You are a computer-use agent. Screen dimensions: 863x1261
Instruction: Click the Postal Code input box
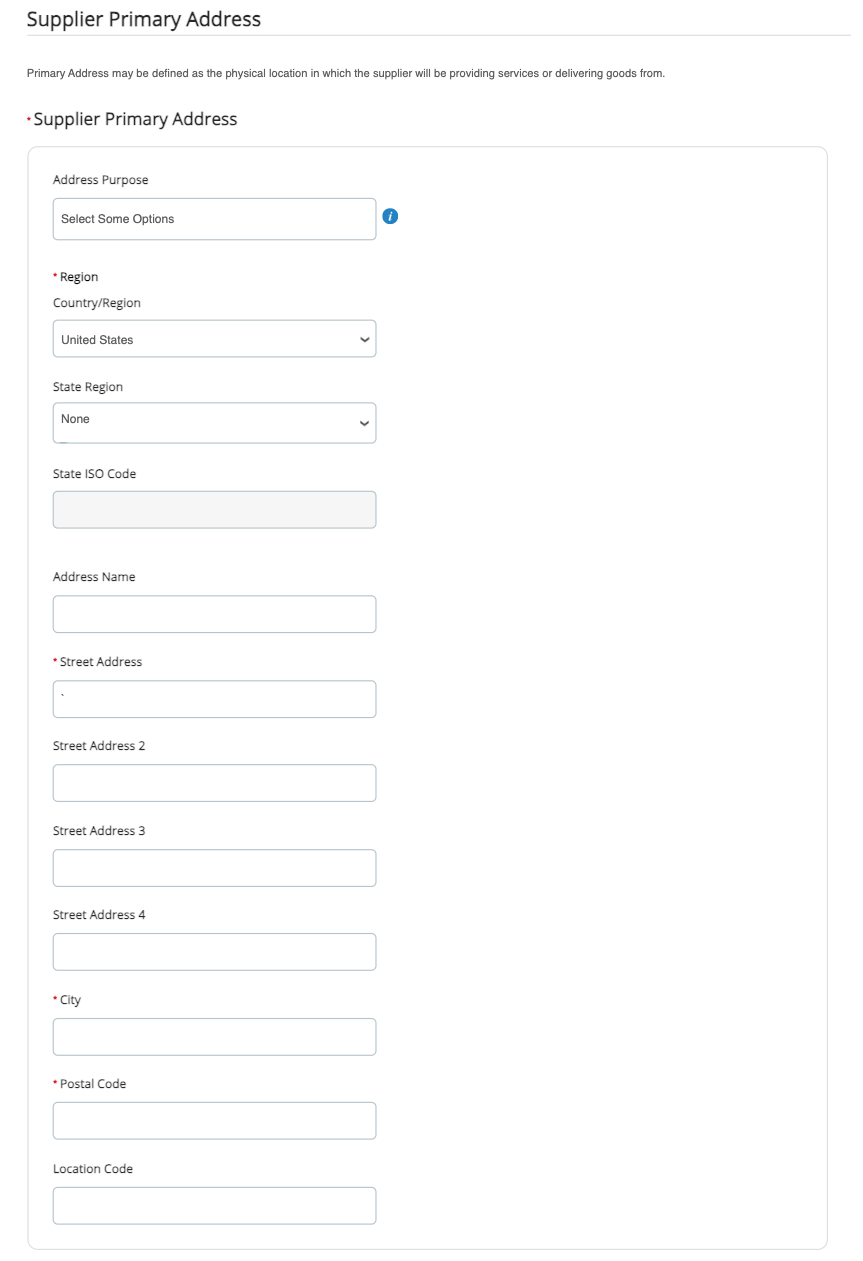click(214, 1121)
